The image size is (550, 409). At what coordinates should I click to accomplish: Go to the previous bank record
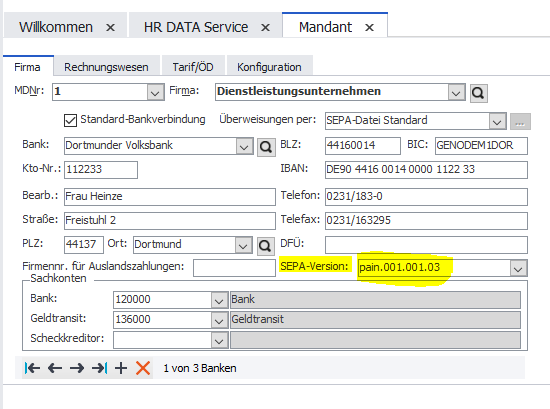(x=55, y=368)
